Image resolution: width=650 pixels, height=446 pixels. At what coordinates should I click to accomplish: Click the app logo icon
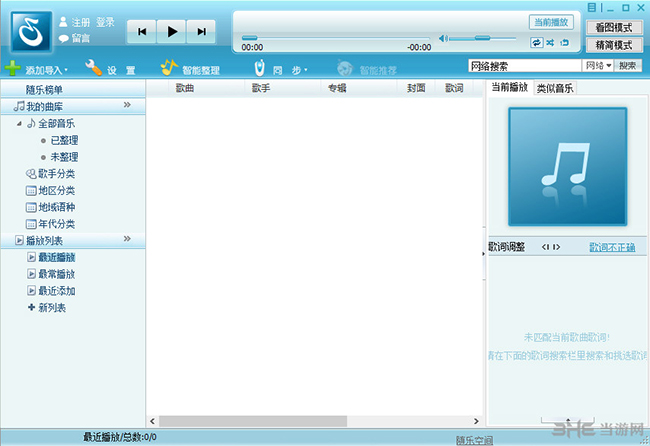30,31
